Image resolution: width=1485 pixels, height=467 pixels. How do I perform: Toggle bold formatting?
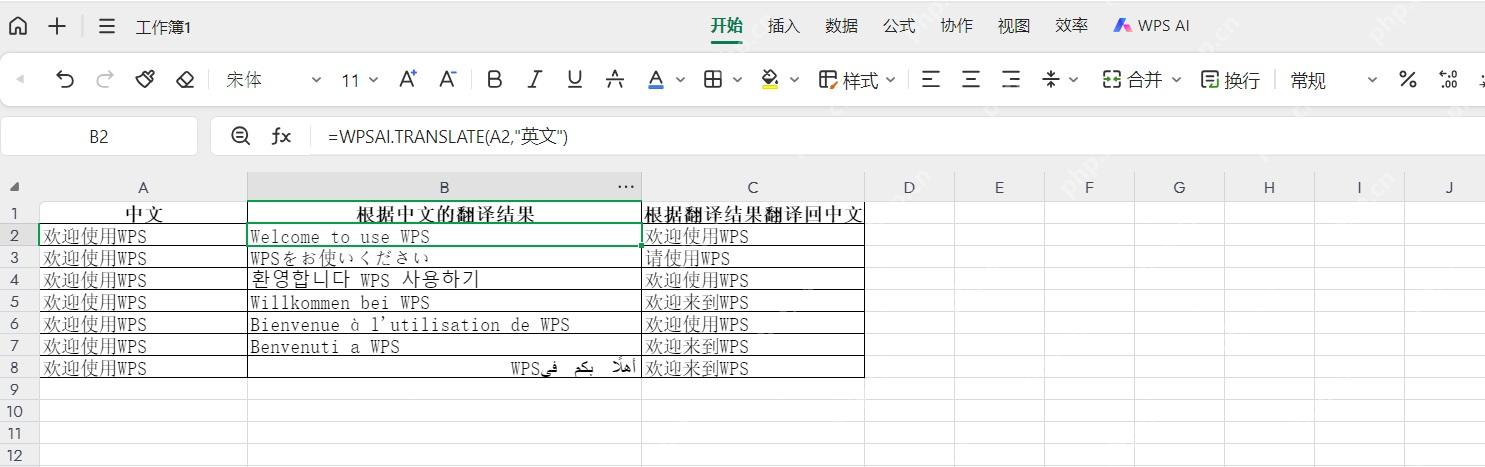pyautogui.click(x=494, y=79)
